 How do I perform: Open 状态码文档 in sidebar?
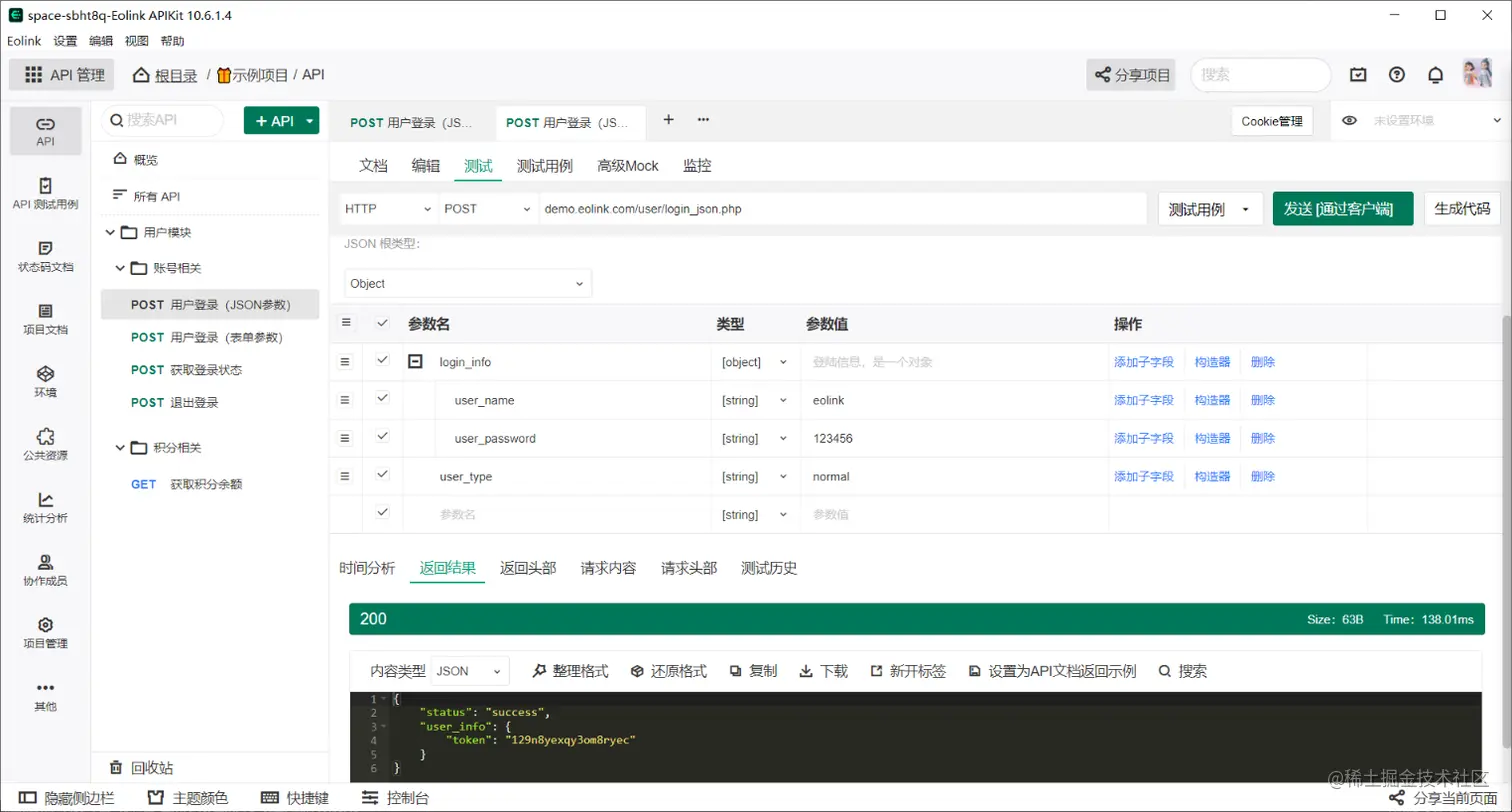pyautogui.click(x=45, y=257)
